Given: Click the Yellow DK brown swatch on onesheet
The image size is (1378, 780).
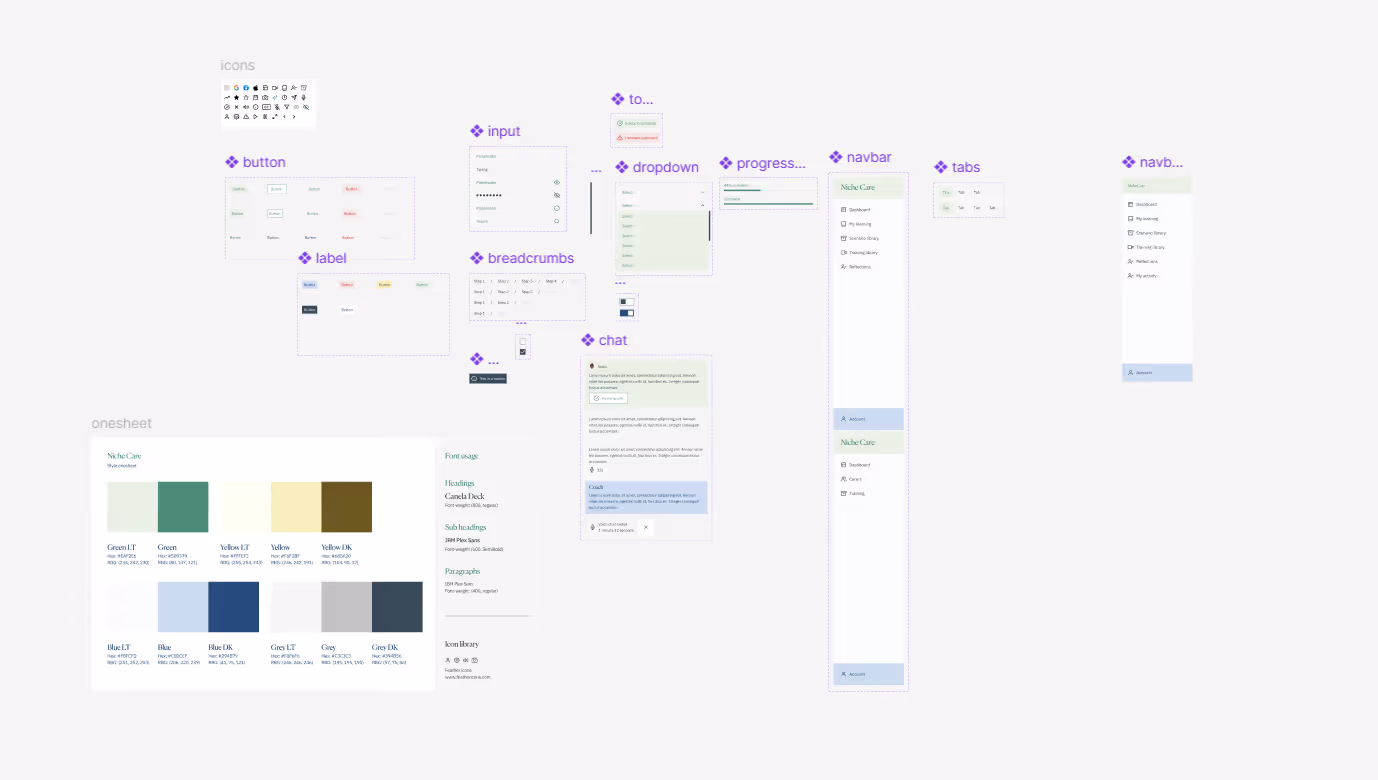Looking at the screenshot, I should (346, 507).
